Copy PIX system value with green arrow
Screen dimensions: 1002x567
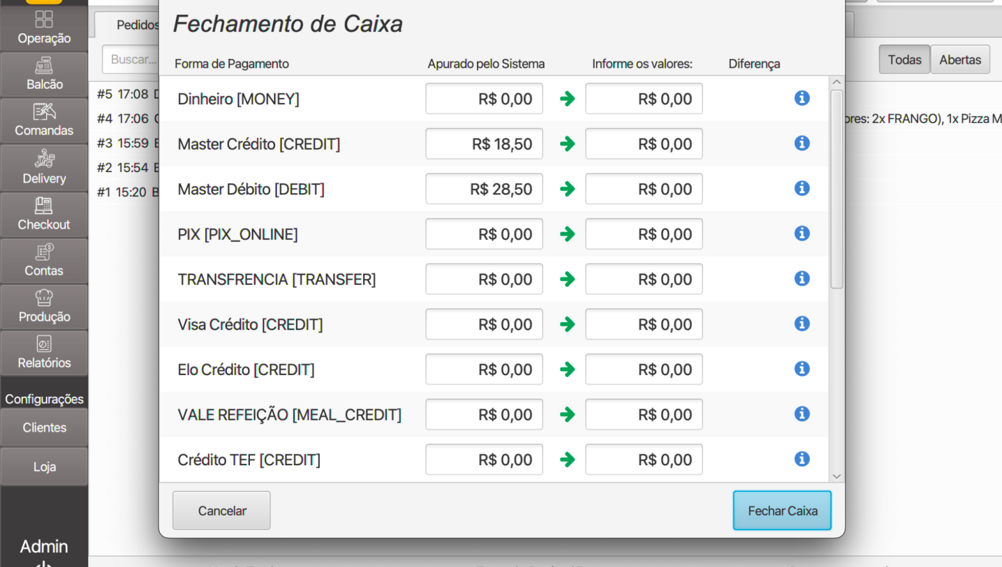coord(567,234)
